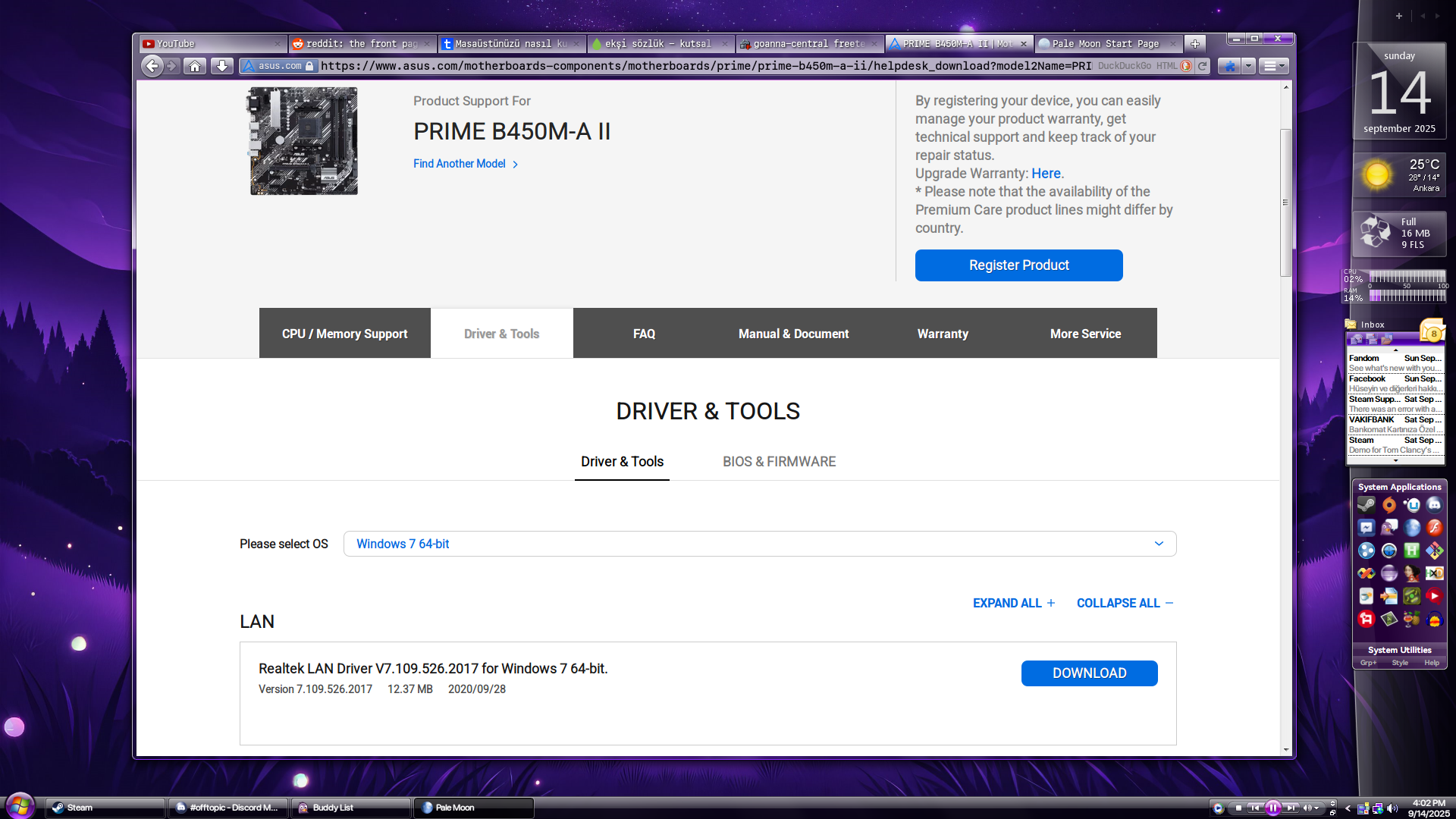The width and height of the screenshot is (1456, 819).
Task: Open the Pale Moon hamburger menu button
Action: (x=1273, y=66)
